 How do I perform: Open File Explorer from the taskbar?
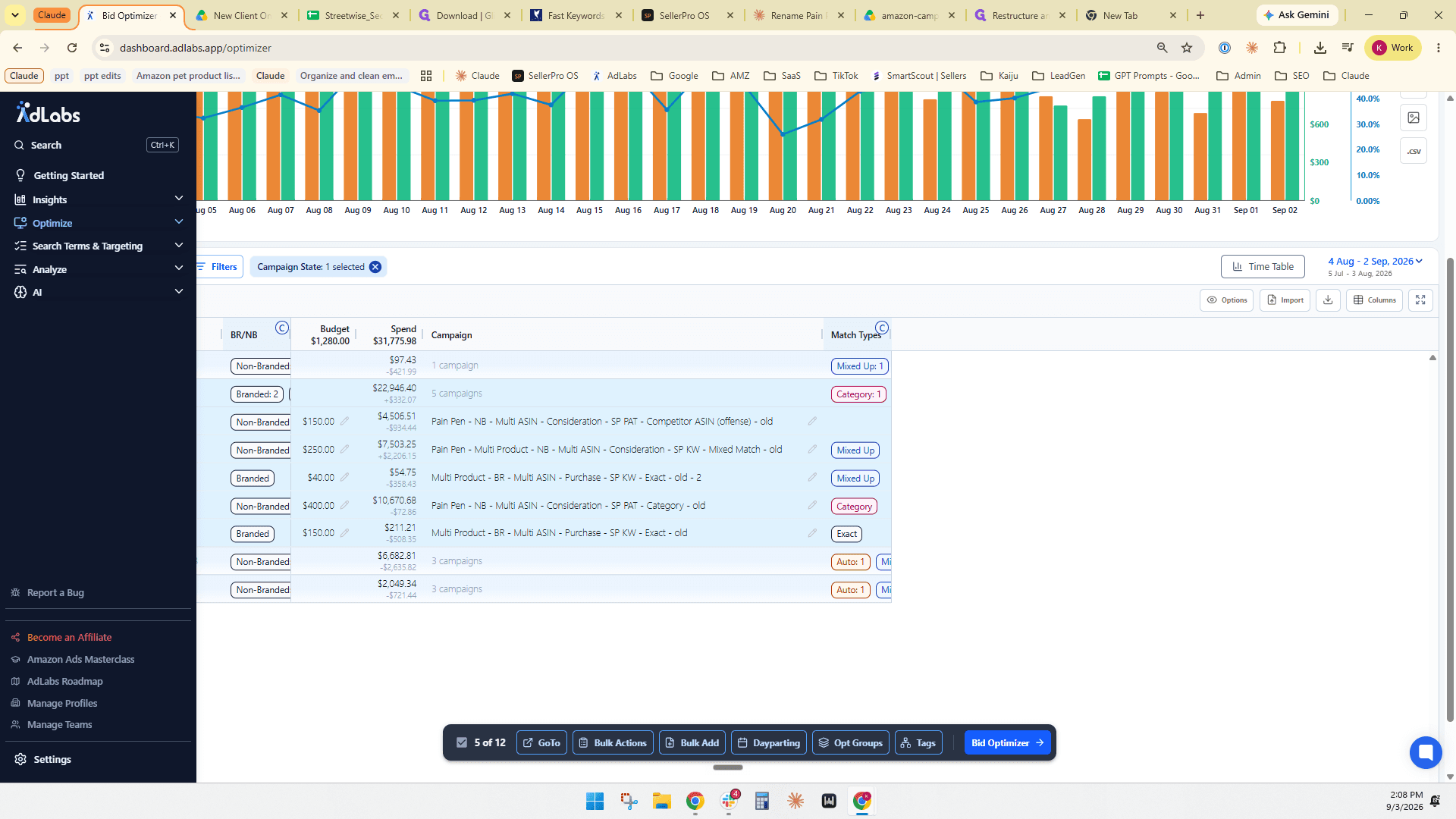click(x=661, y=801)
